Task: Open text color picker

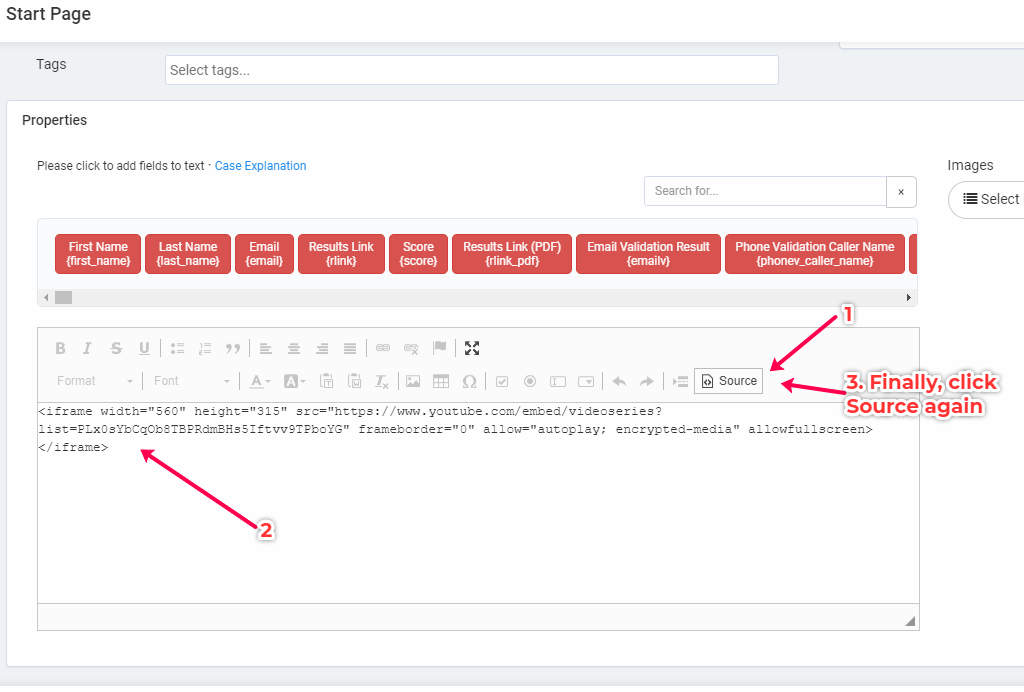Action: pyautogui.click(x=260, y=381)
